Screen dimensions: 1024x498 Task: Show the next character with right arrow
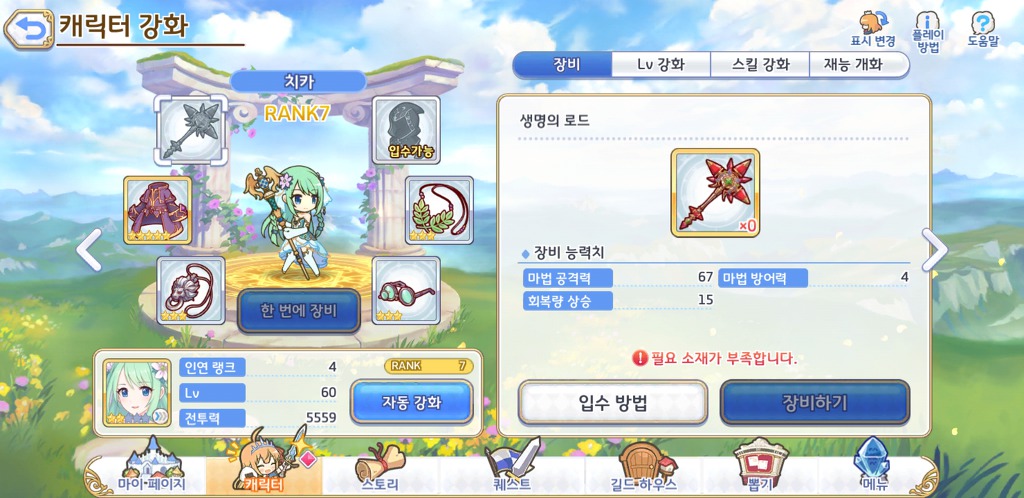click(934, 250)
